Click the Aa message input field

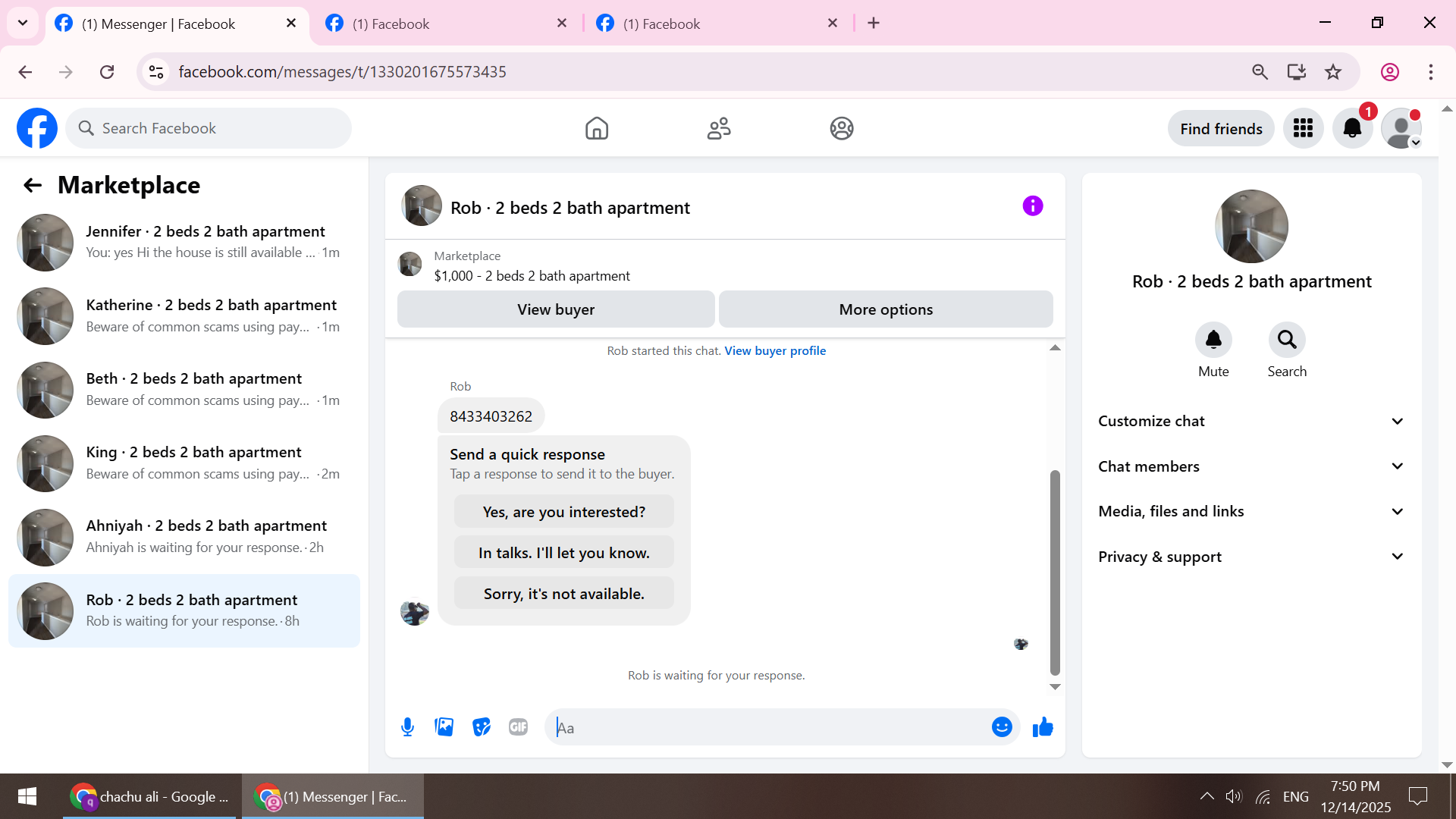click(x=766, y=727)
